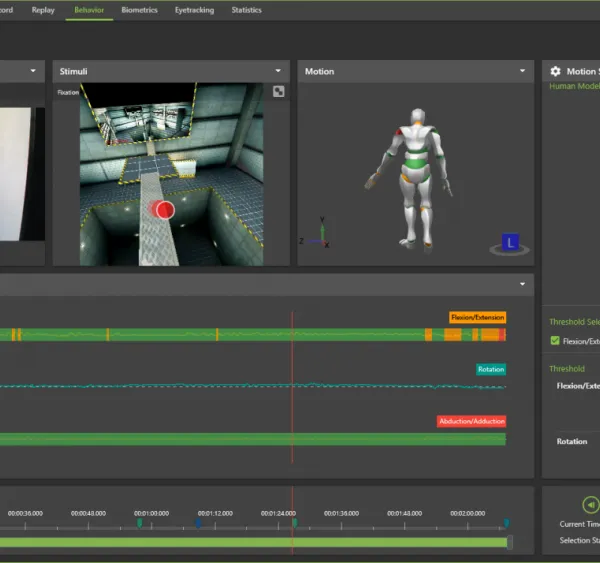
Task: Expand the graph panel dropdown arrow
Action: (522, 284)
